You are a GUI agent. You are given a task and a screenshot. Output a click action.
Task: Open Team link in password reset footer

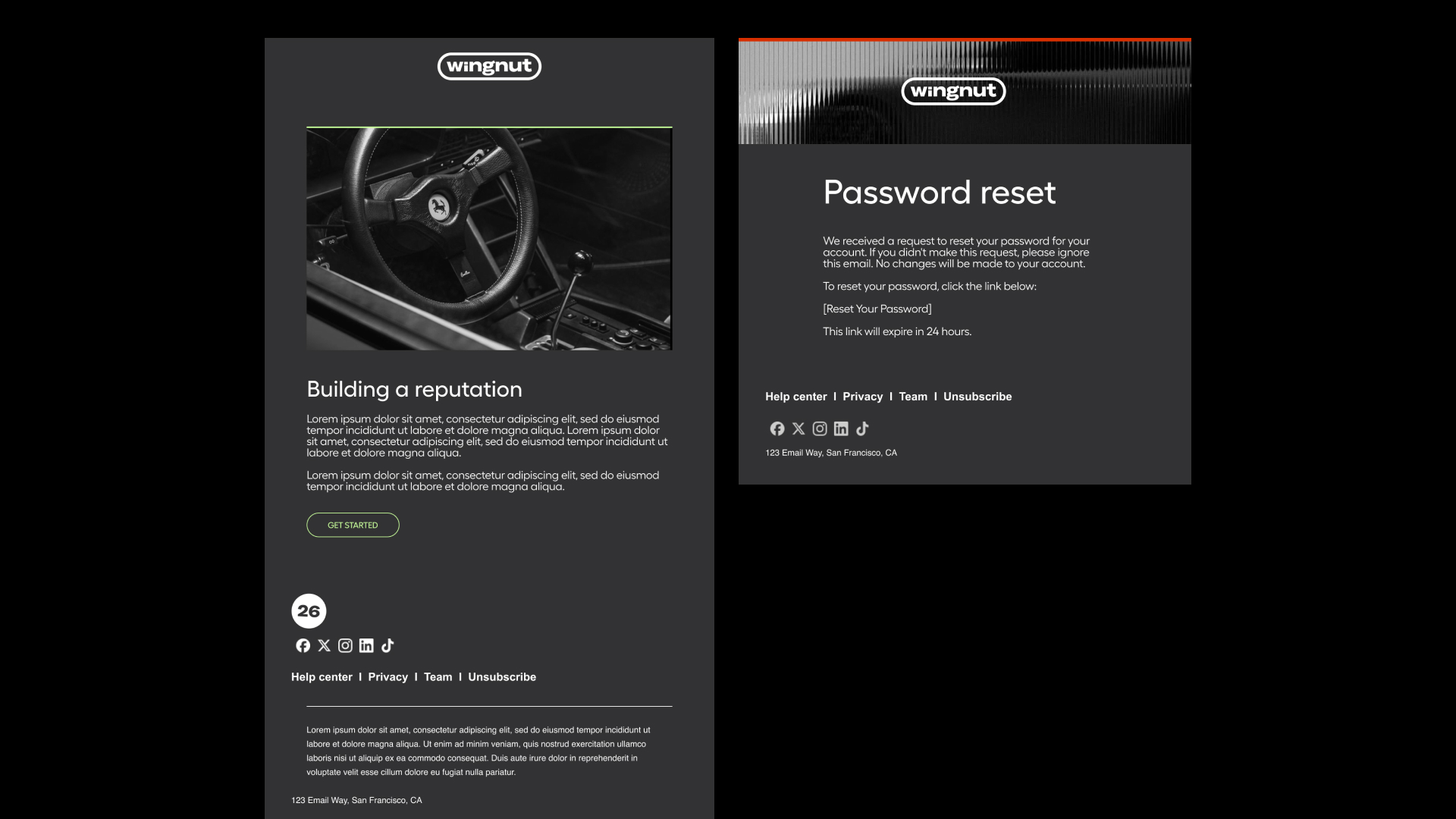(x=913, y=397)
